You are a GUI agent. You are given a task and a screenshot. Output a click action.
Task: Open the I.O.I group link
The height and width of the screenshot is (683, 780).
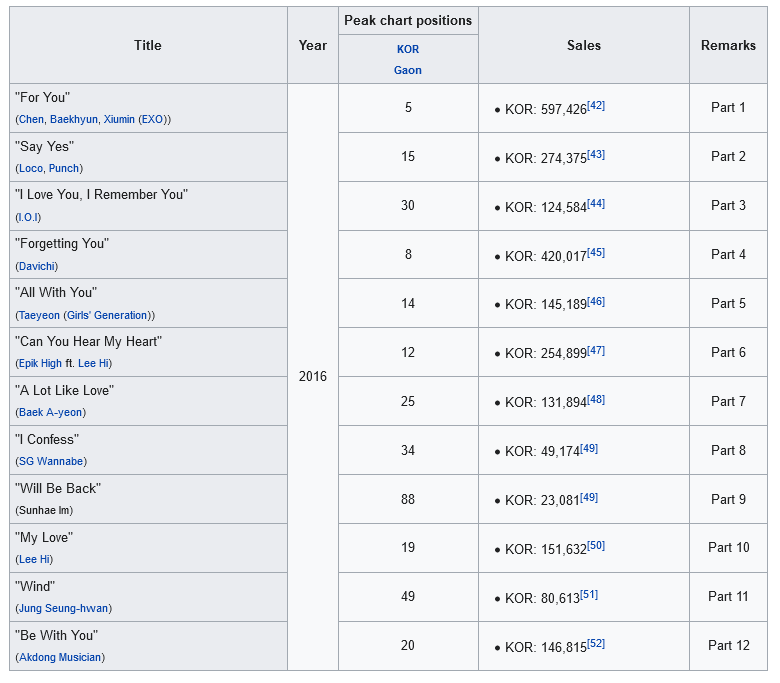[28, 217]
